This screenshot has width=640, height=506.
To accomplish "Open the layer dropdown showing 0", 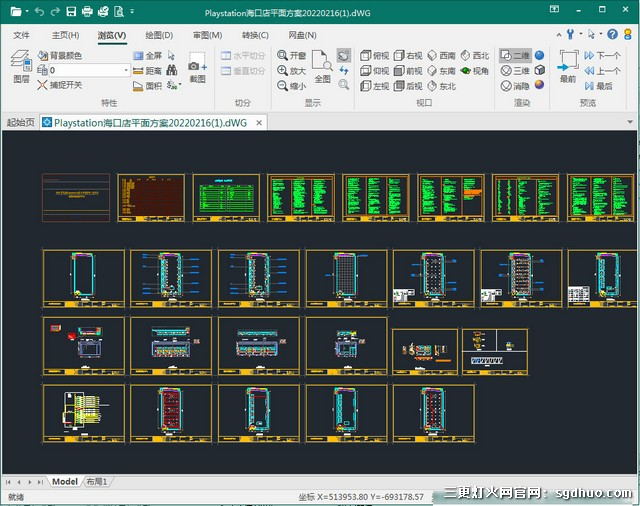I will [89, 70].
